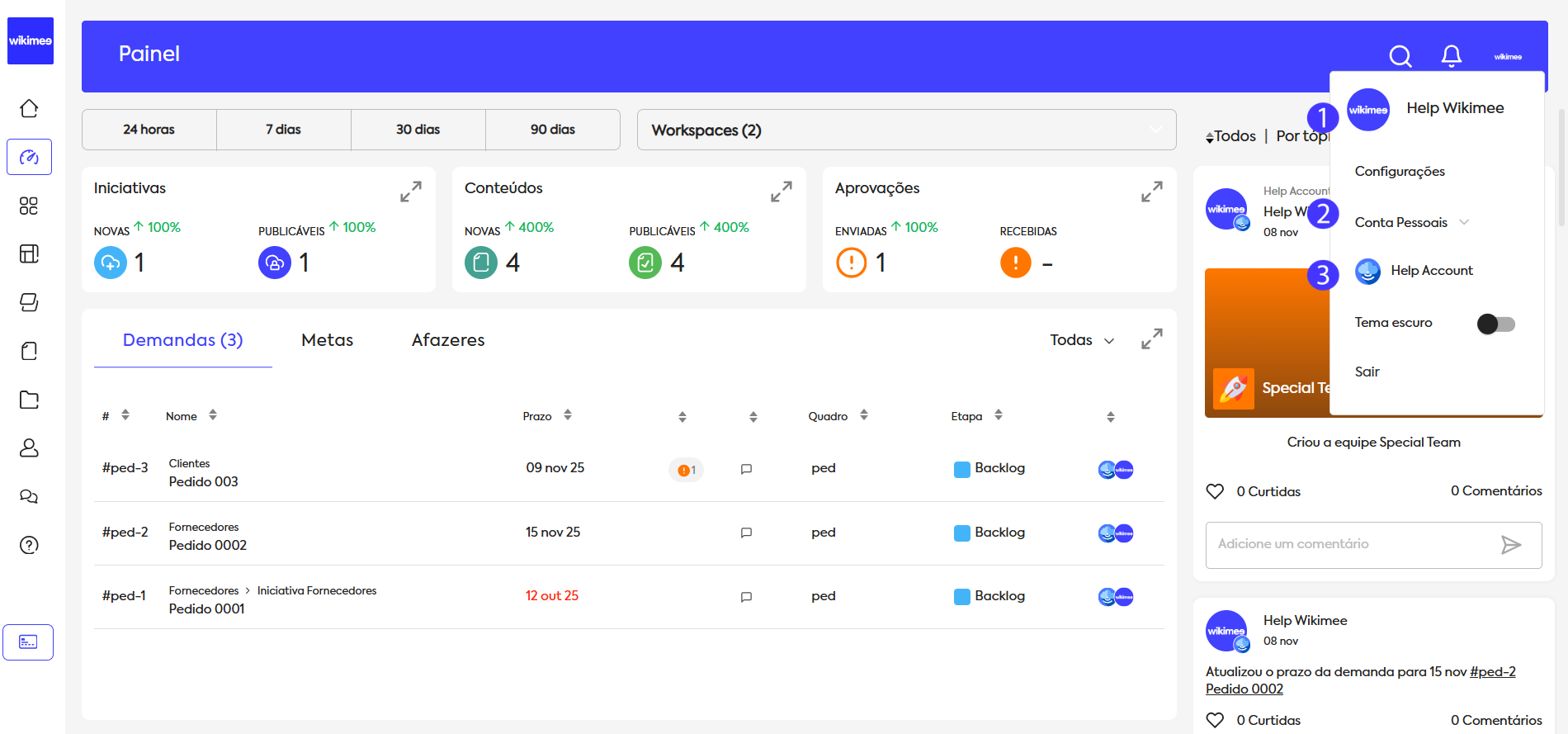Open the Todas filter dropdown
This screenshot has height=734, width=1568.
1081,340
